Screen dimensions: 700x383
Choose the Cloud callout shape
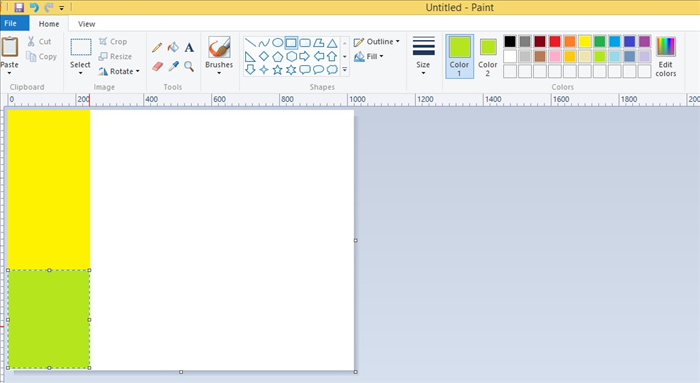coord(332,70)
